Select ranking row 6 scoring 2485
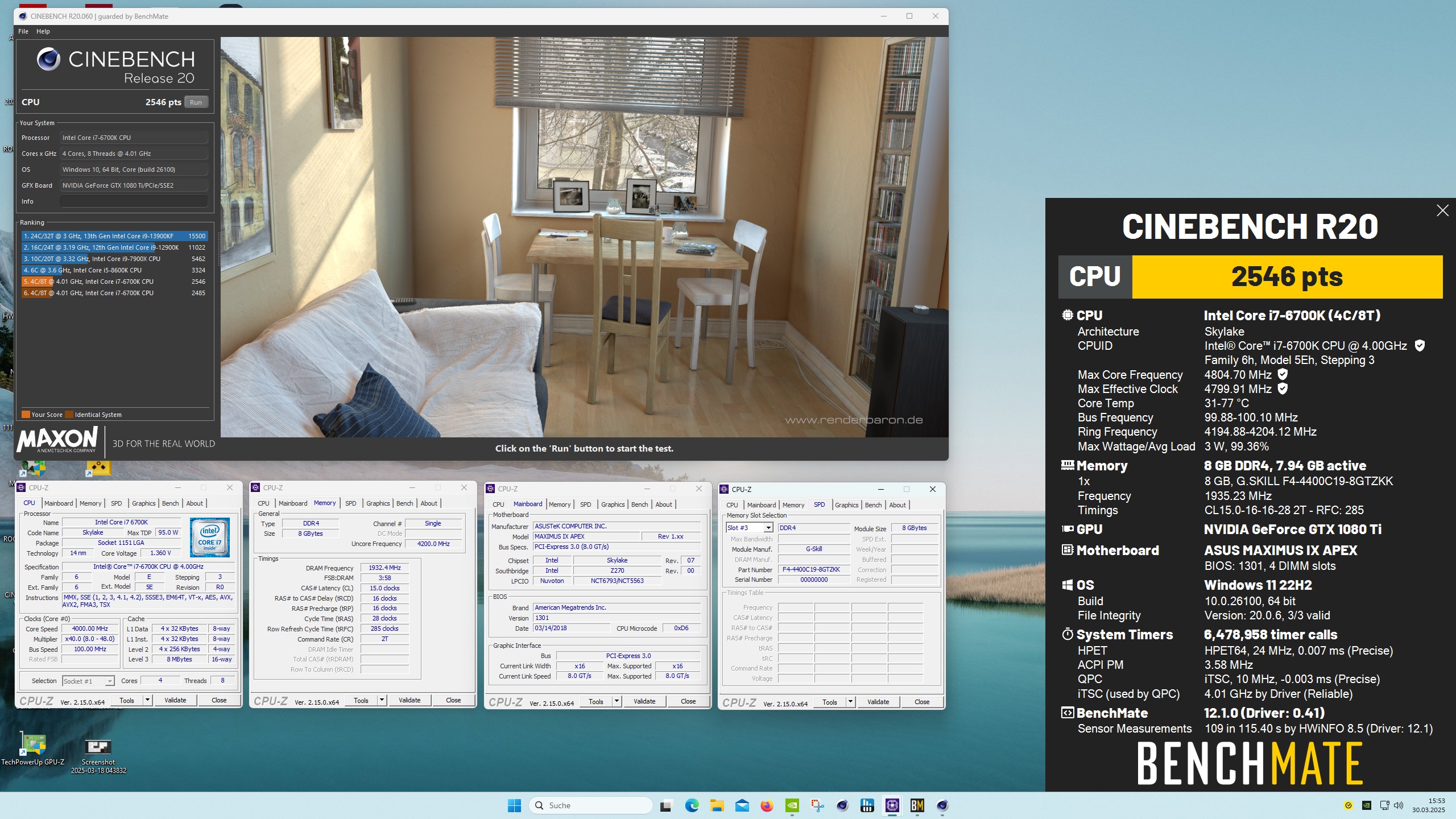The height and width of the screenshot is (819, 1456). pyautogui.click(x=114, y=293)
